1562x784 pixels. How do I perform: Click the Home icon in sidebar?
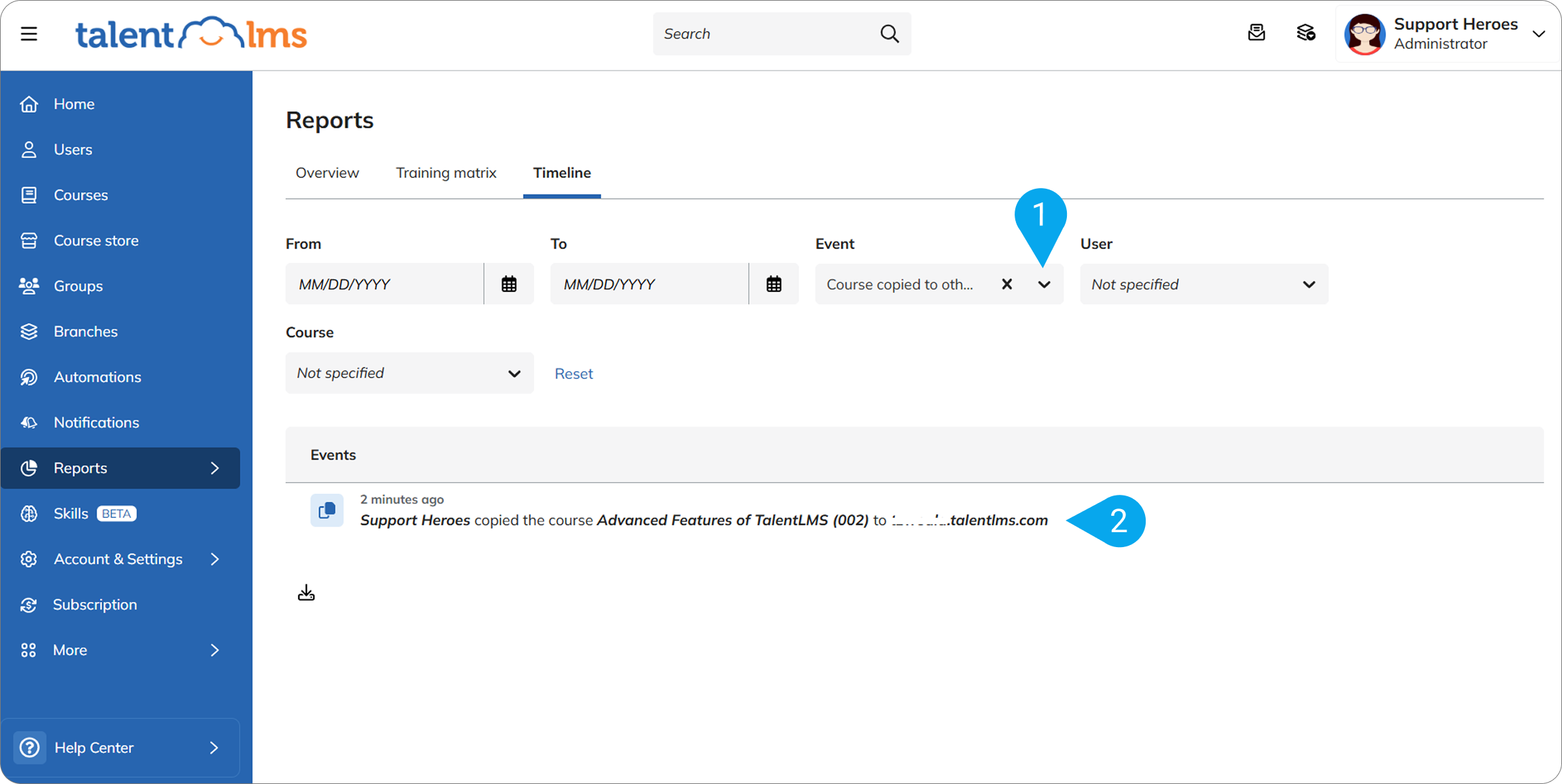coord(29,104)
